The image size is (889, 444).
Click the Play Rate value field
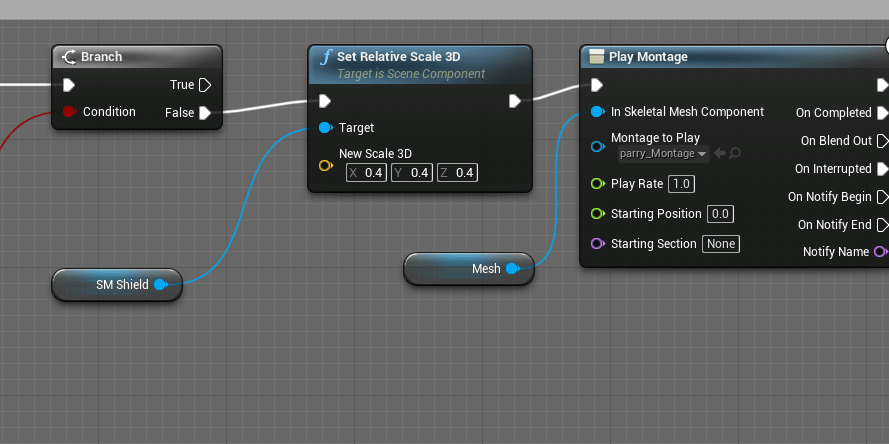[681, 184]
